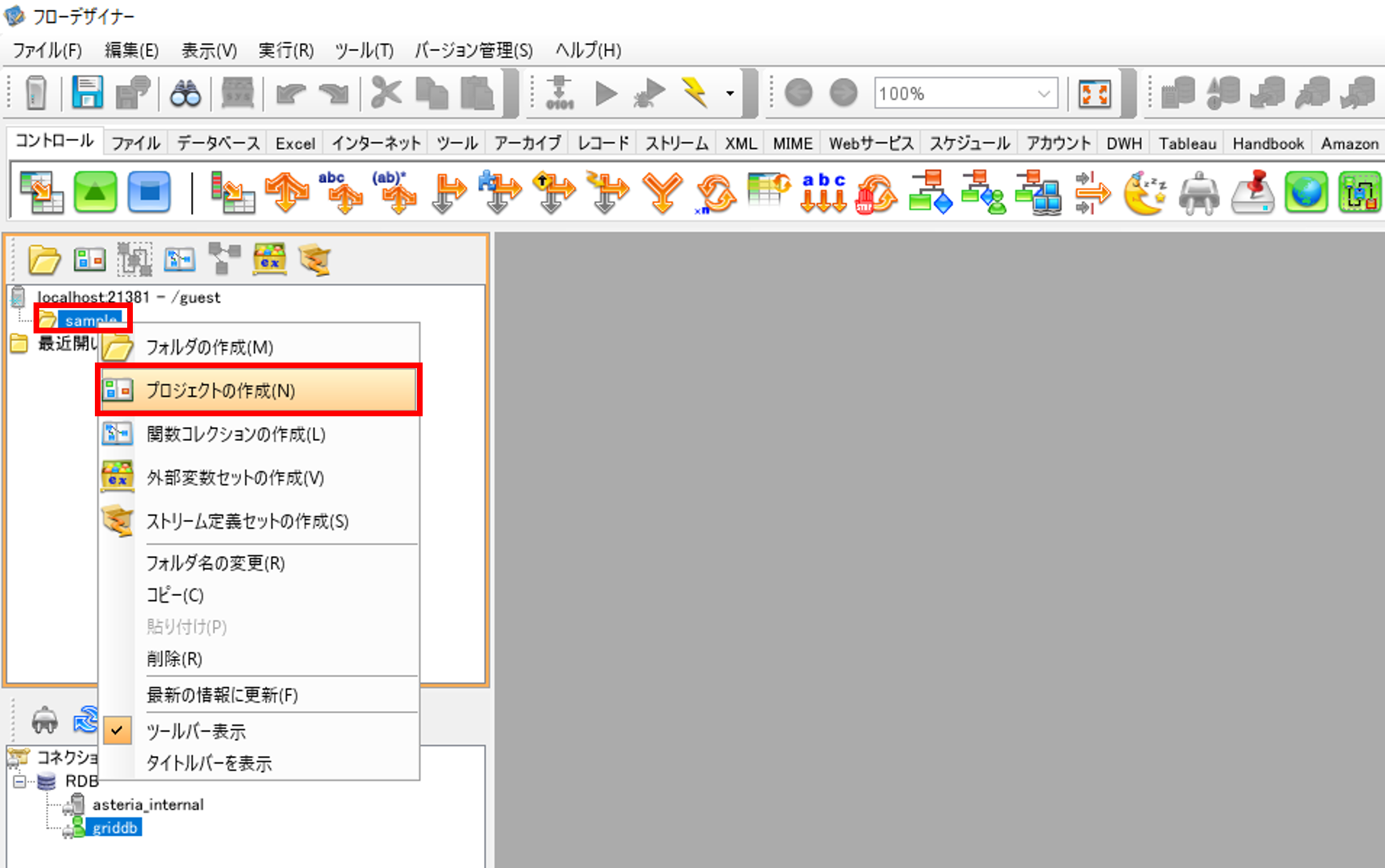The height and width of the screenshot is (868, 1385).
Task: Click the scissors cut icon
Action: (x=385, y=93)
